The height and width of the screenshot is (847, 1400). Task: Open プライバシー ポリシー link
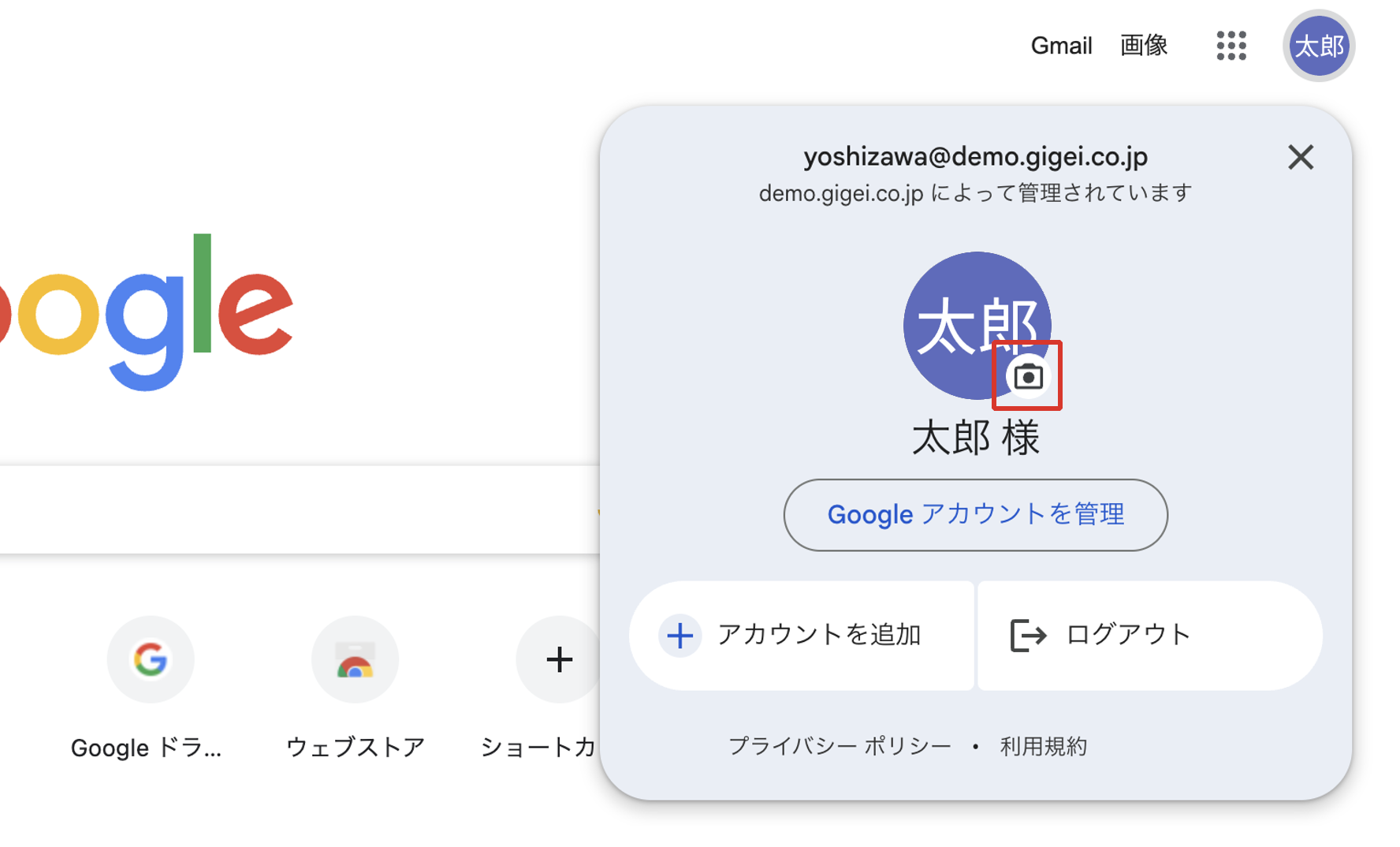[x=840, y=746]
